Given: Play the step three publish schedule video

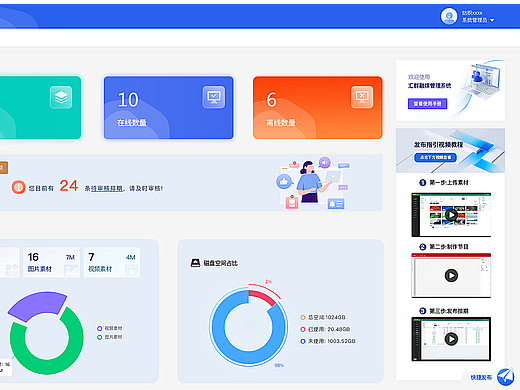Looking at the screenshot, I should tap(451, 339).
